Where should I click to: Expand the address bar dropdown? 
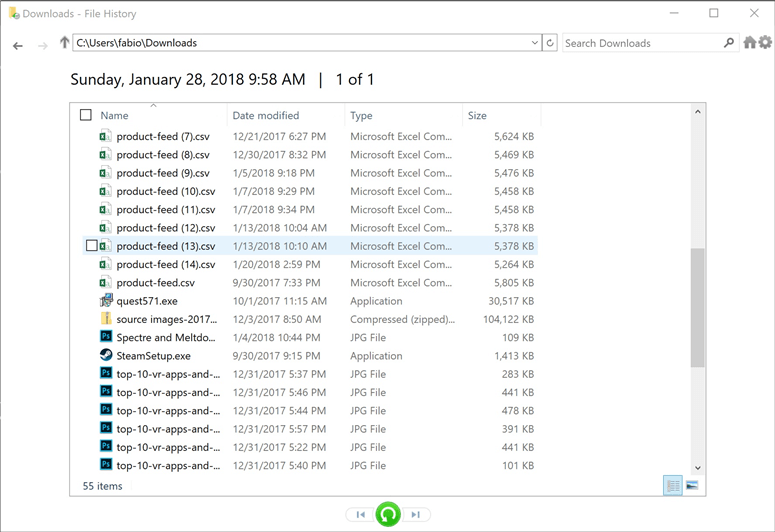click(x=535, y=43)
